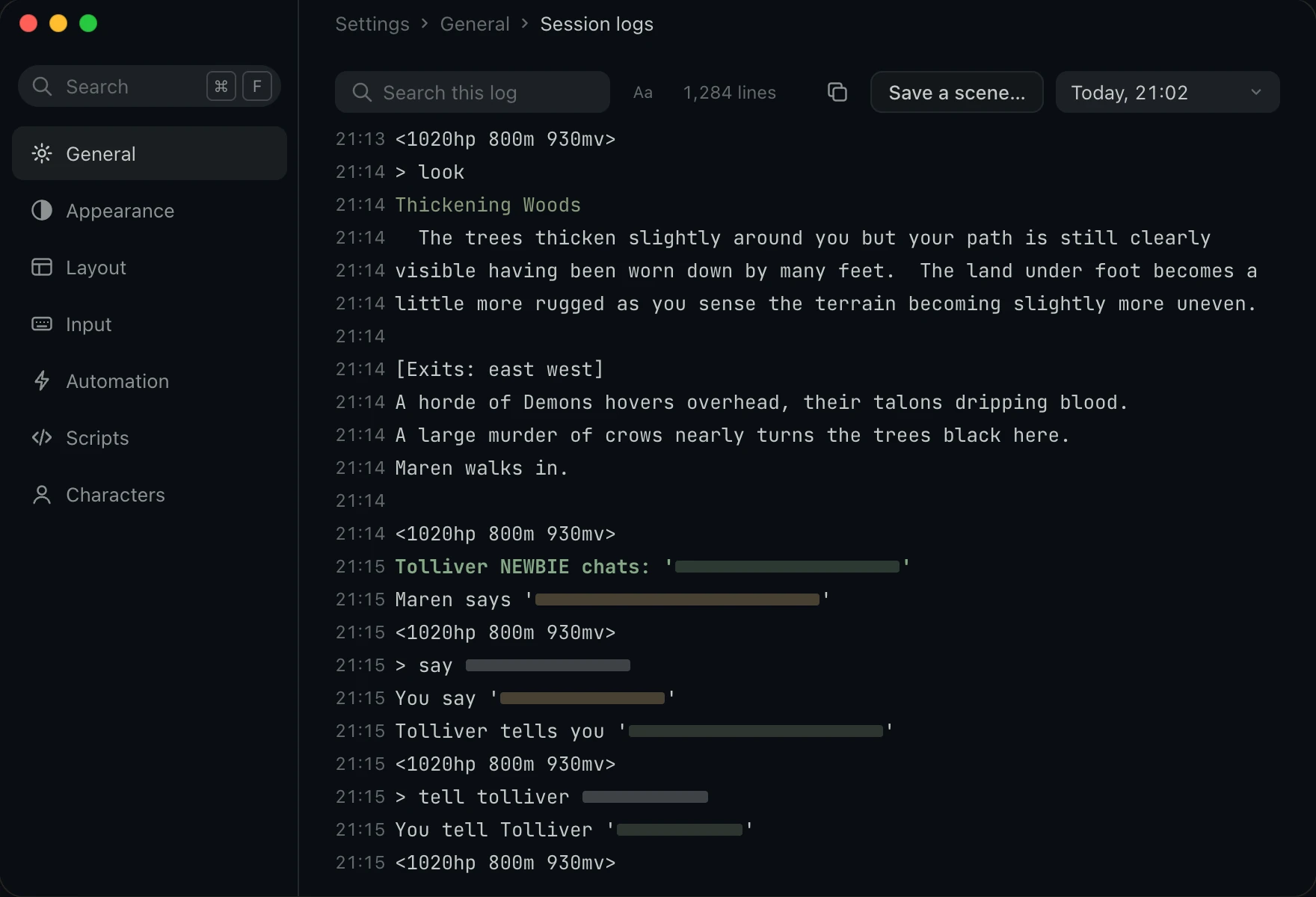Click the 'little more rugged' description line

point(826,303)
